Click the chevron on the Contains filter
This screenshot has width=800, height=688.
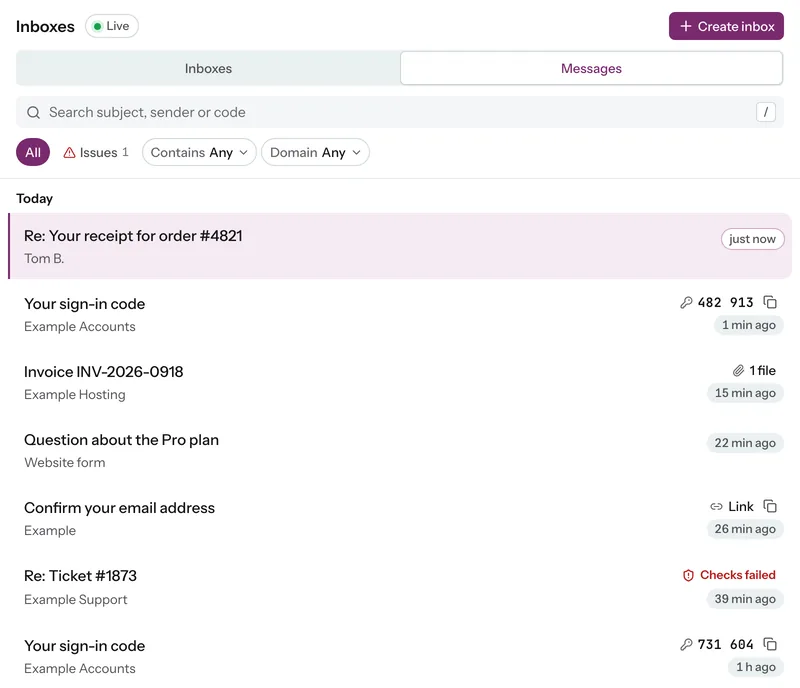click(x=243, y=153)
